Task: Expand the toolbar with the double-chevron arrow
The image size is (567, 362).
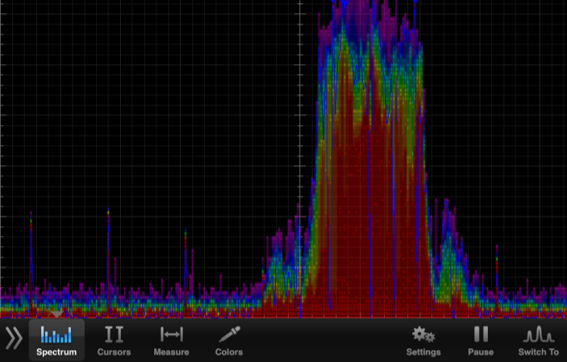Action: click(14, 338)
